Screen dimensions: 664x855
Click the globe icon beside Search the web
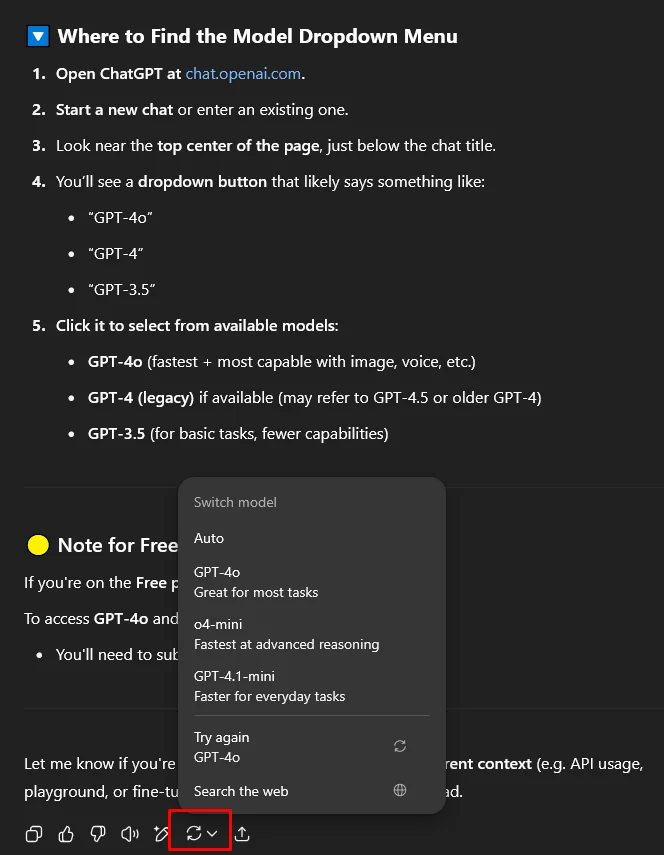400,791
